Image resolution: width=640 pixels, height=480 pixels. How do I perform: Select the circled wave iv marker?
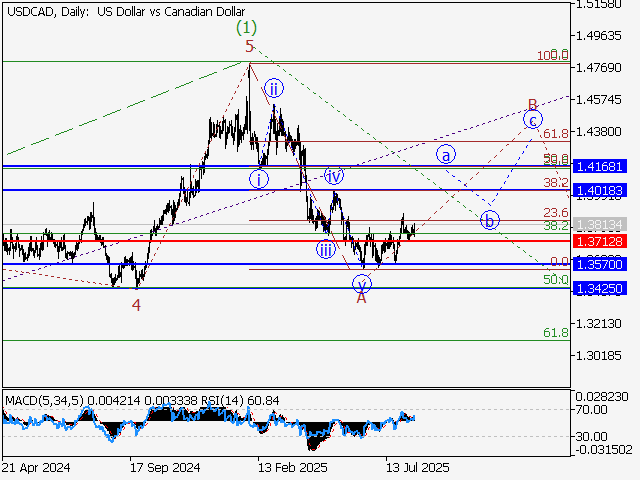[335, 175]
